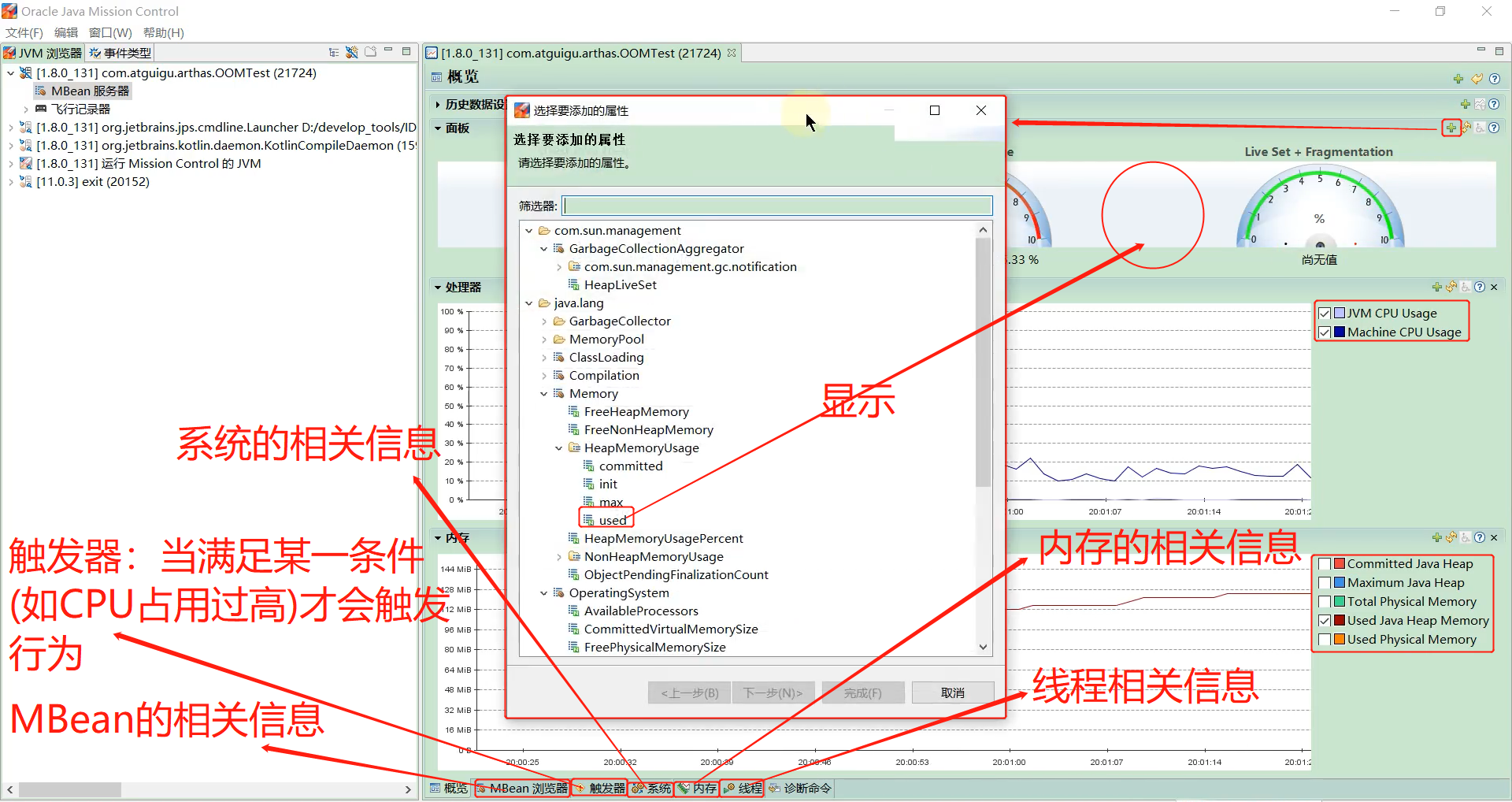Close the OOMTest editor tab with its X

point(732,53)
